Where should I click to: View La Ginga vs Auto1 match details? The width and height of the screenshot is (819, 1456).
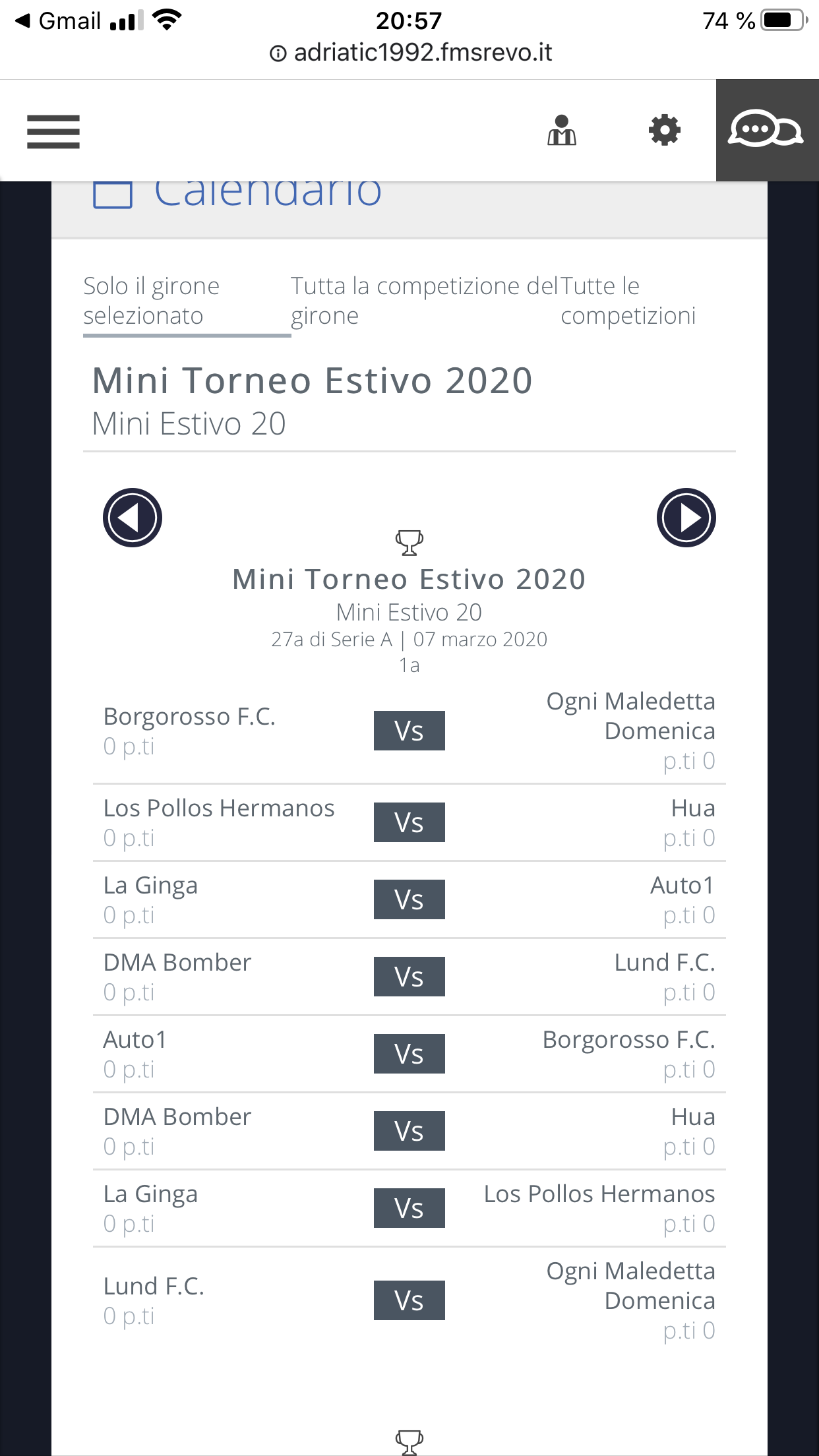pos(409,899)
